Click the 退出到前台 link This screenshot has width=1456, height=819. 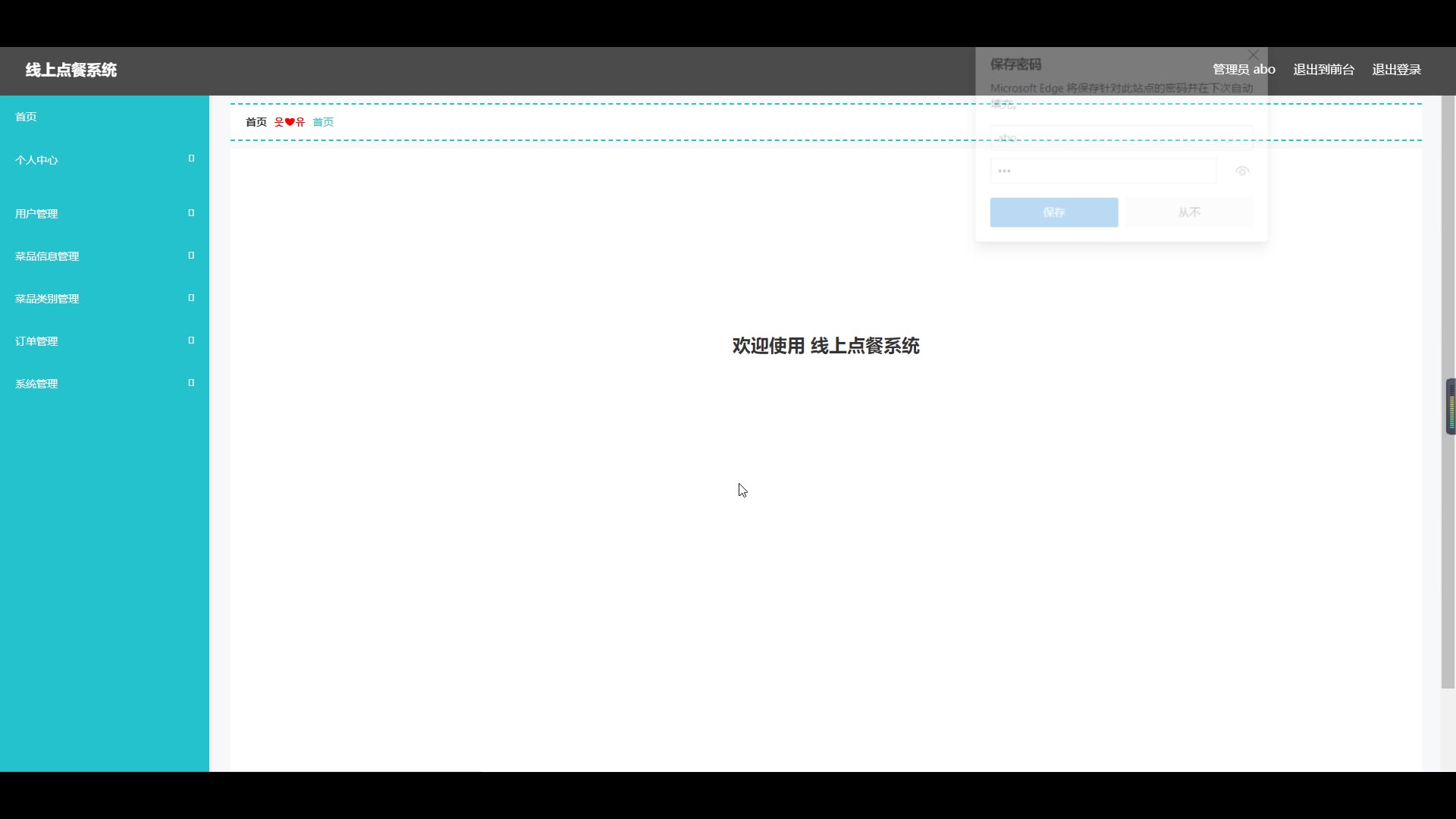tap(1323, 70)
